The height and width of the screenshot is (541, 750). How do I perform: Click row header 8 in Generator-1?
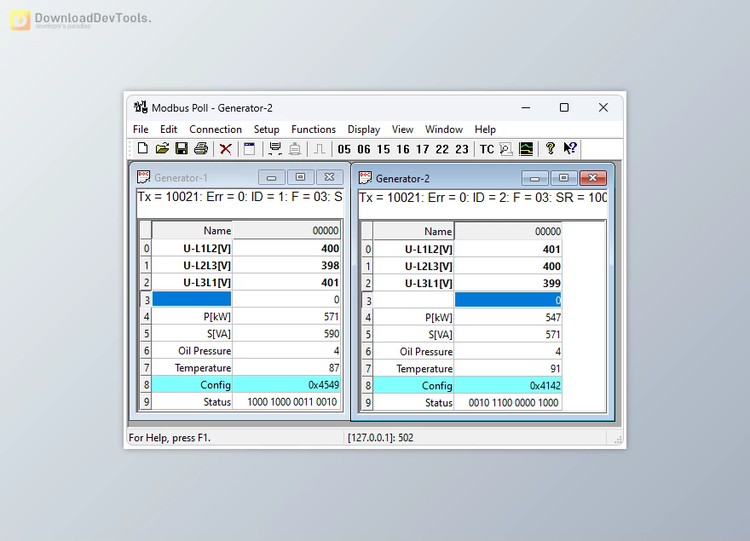pos(146,385)
